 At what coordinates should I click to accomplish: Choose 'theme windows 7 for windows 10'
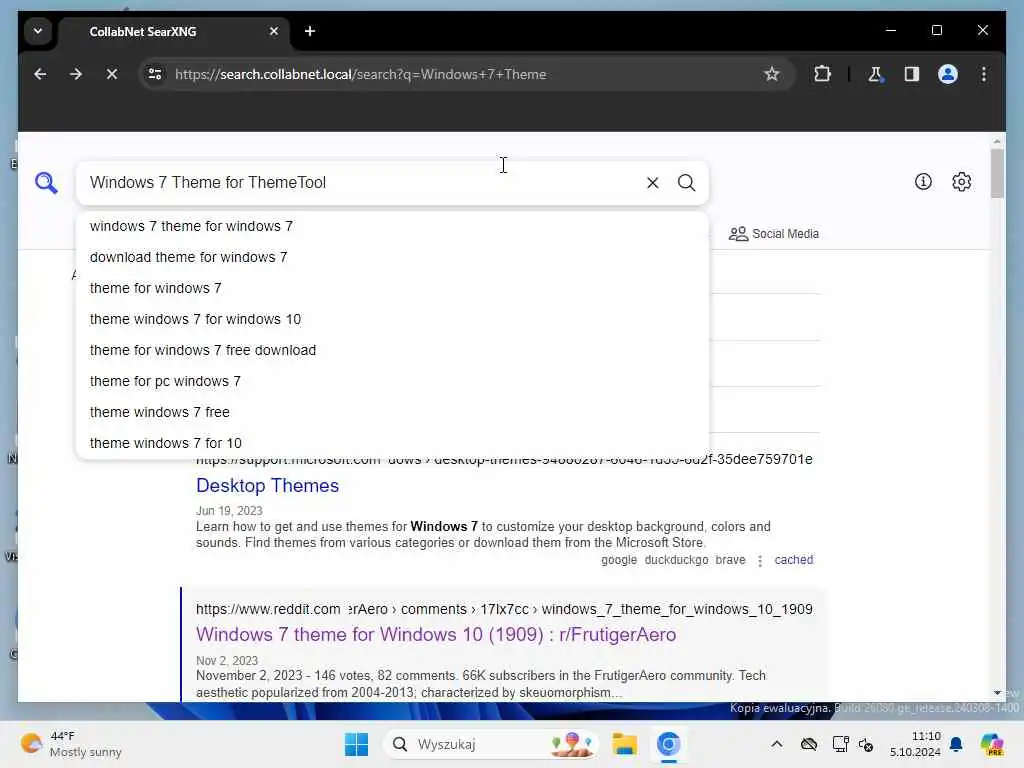point(392,319)
